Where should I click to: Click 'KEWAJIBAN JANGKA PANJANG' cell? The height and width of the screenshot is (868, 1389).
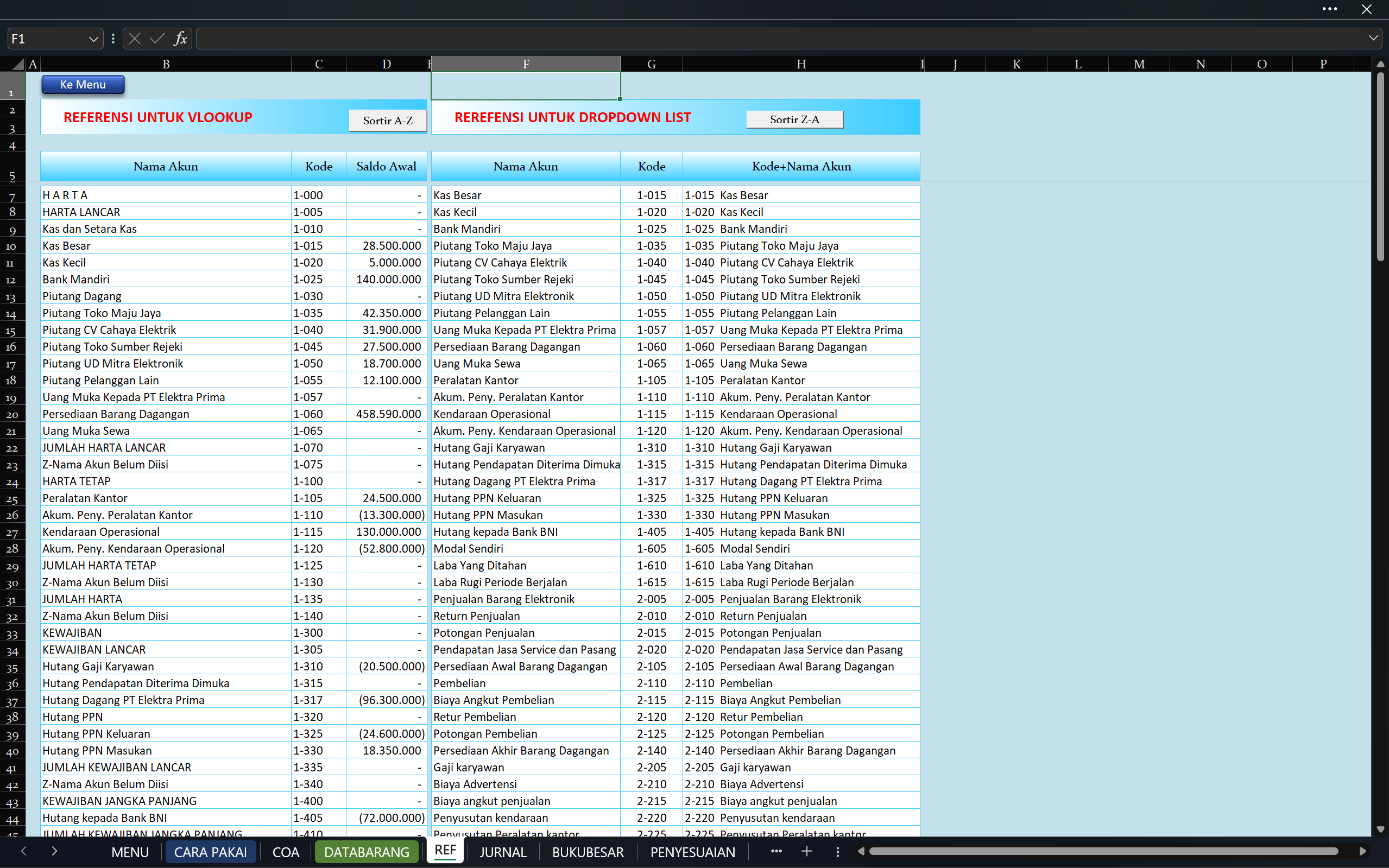tap(166, 801)
